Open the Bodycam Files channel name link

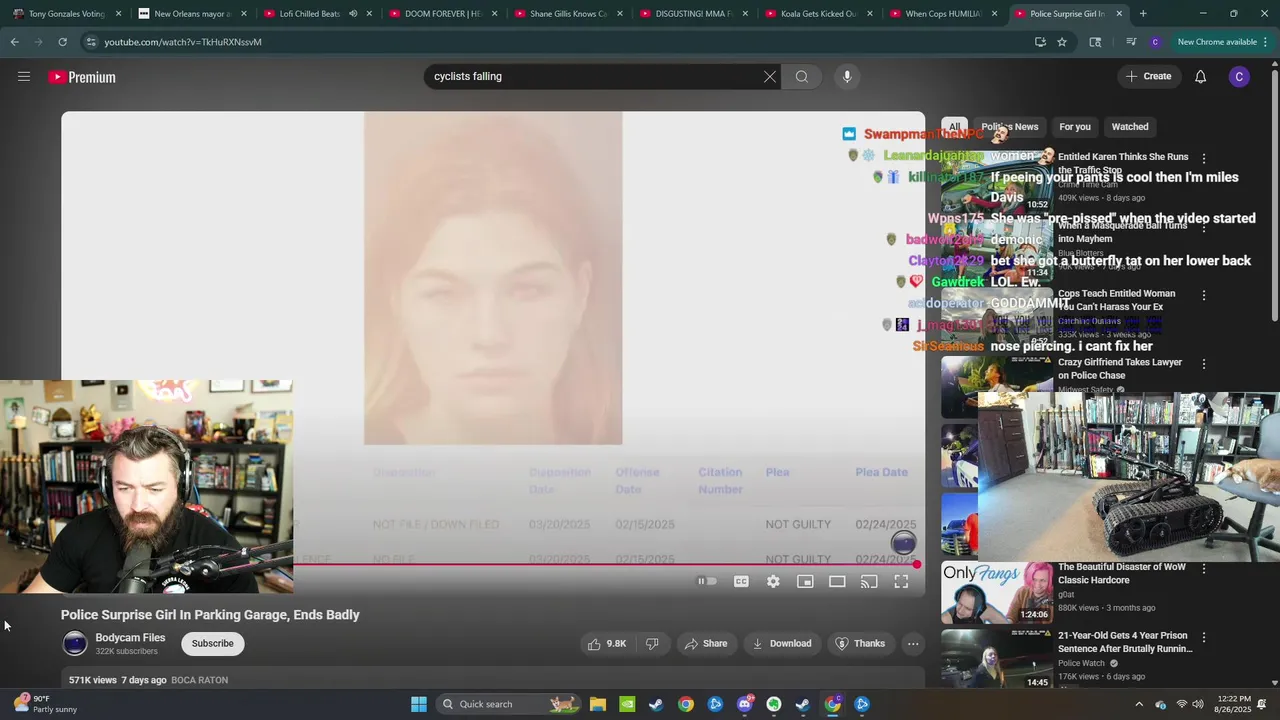click(130, 638)
